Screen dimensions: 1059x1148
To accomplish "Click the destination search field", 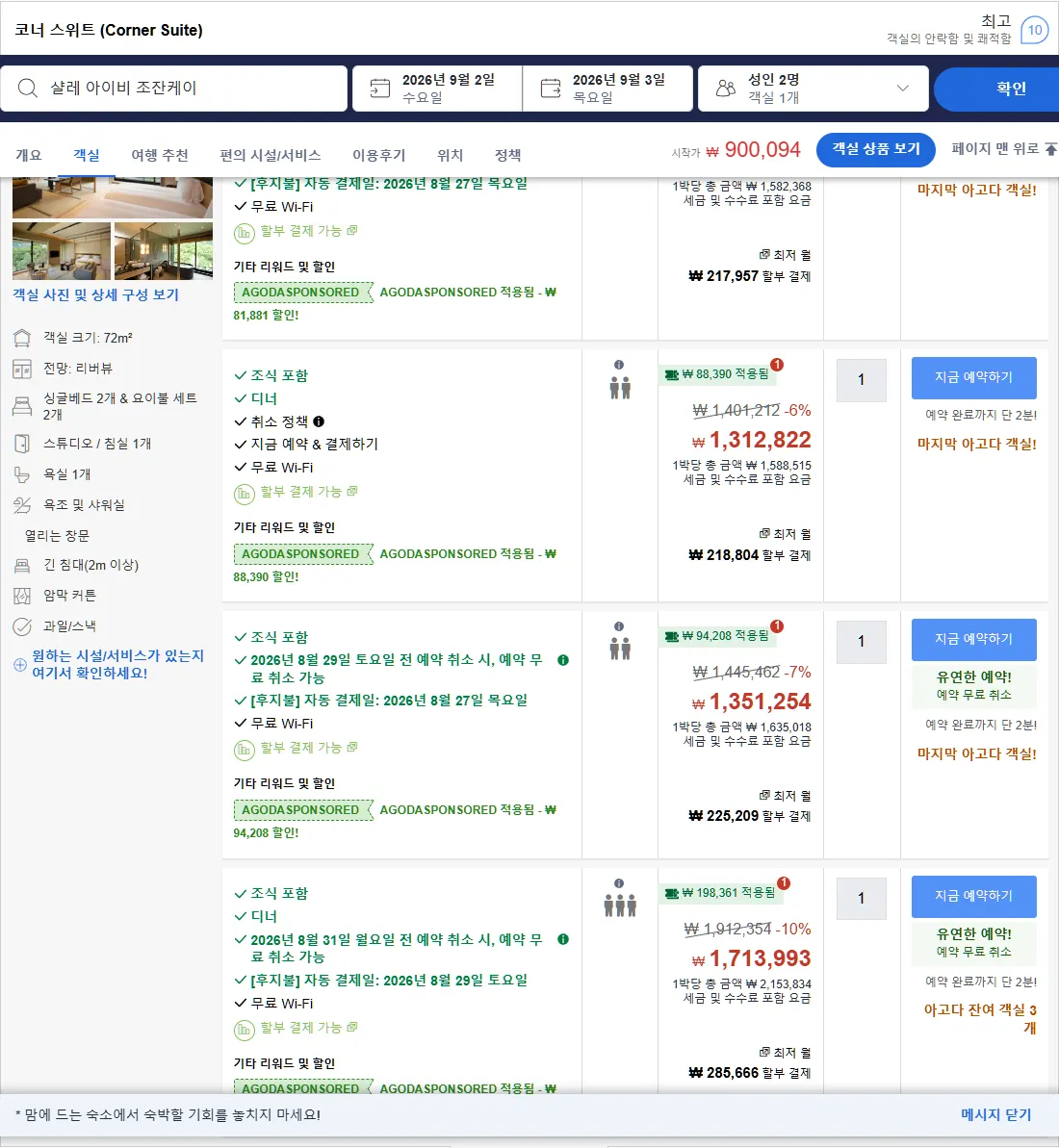I will click(x=173, y=89).
